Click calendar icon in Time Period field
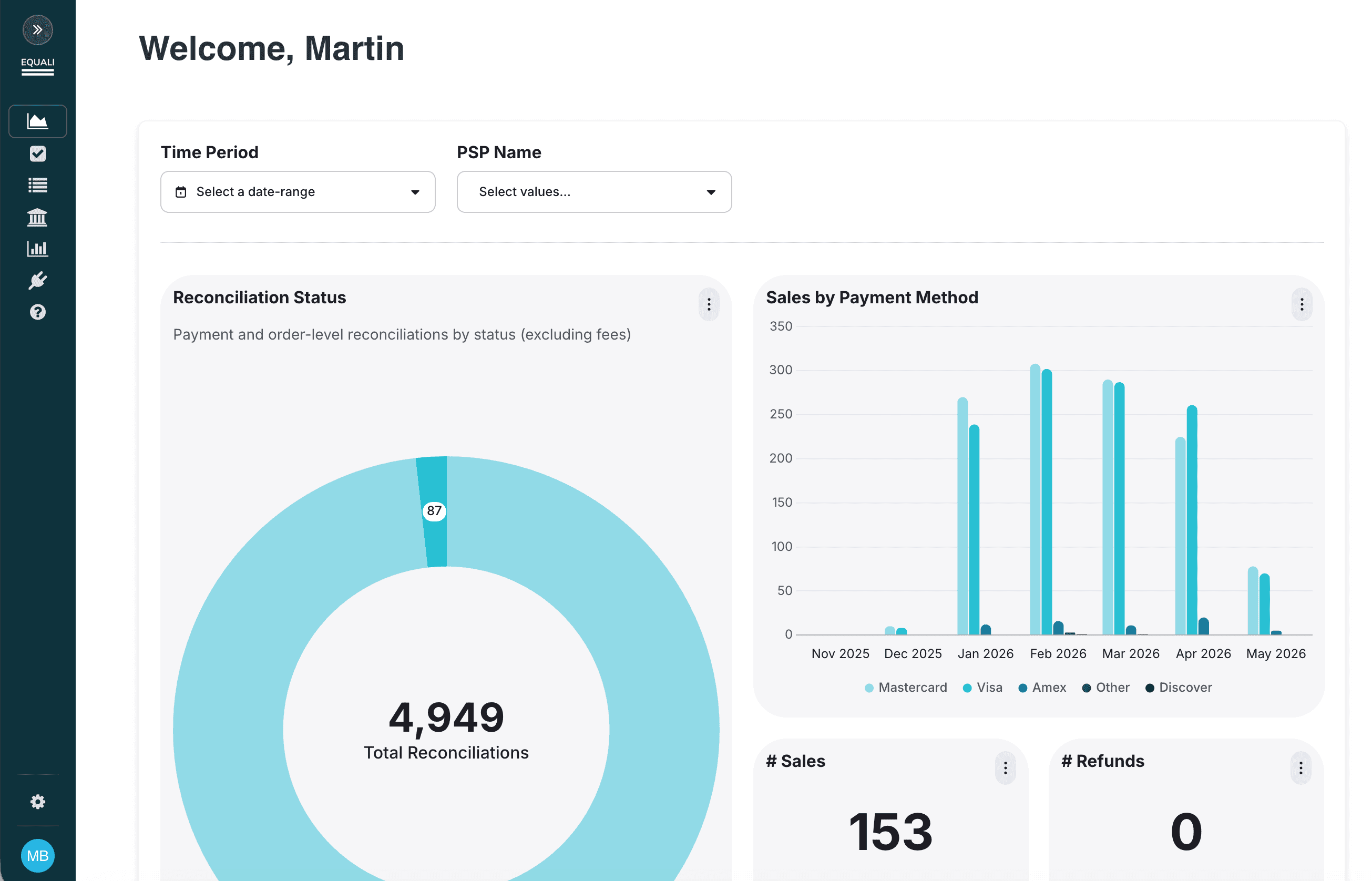The width and height of the screenshot is (1372, 881). [181, 192]
